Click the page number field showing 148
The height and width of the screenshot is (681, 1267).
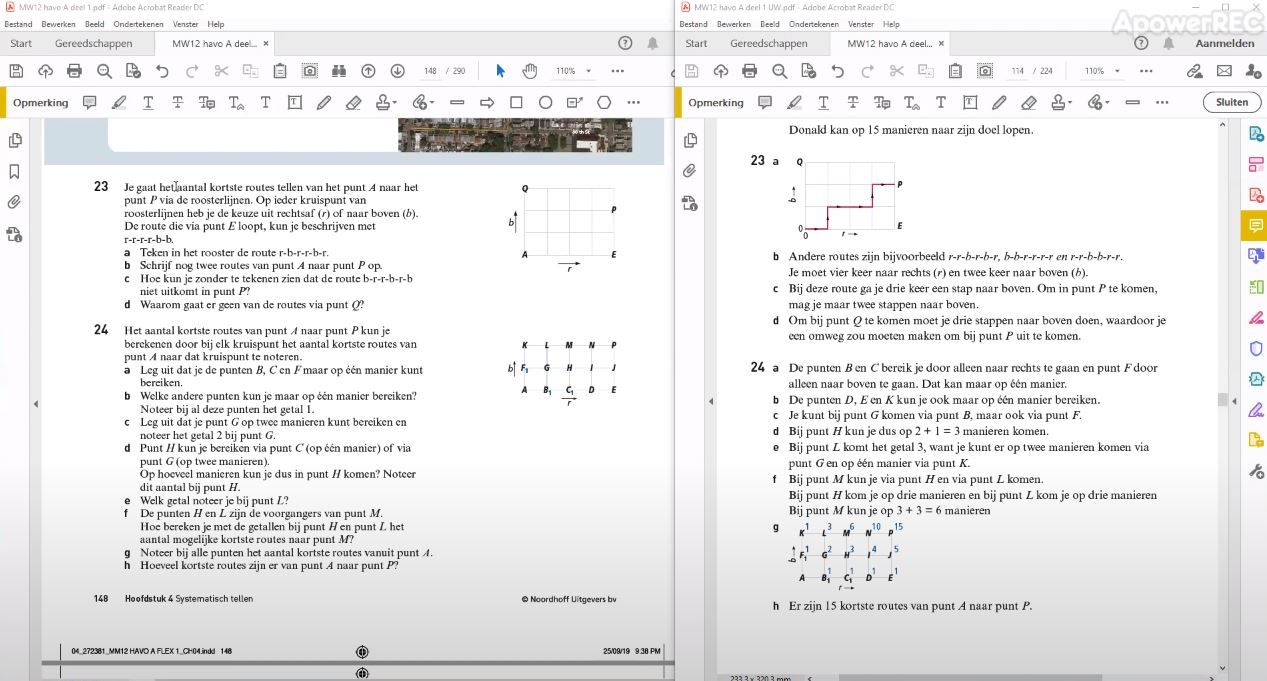coord(431,71)
